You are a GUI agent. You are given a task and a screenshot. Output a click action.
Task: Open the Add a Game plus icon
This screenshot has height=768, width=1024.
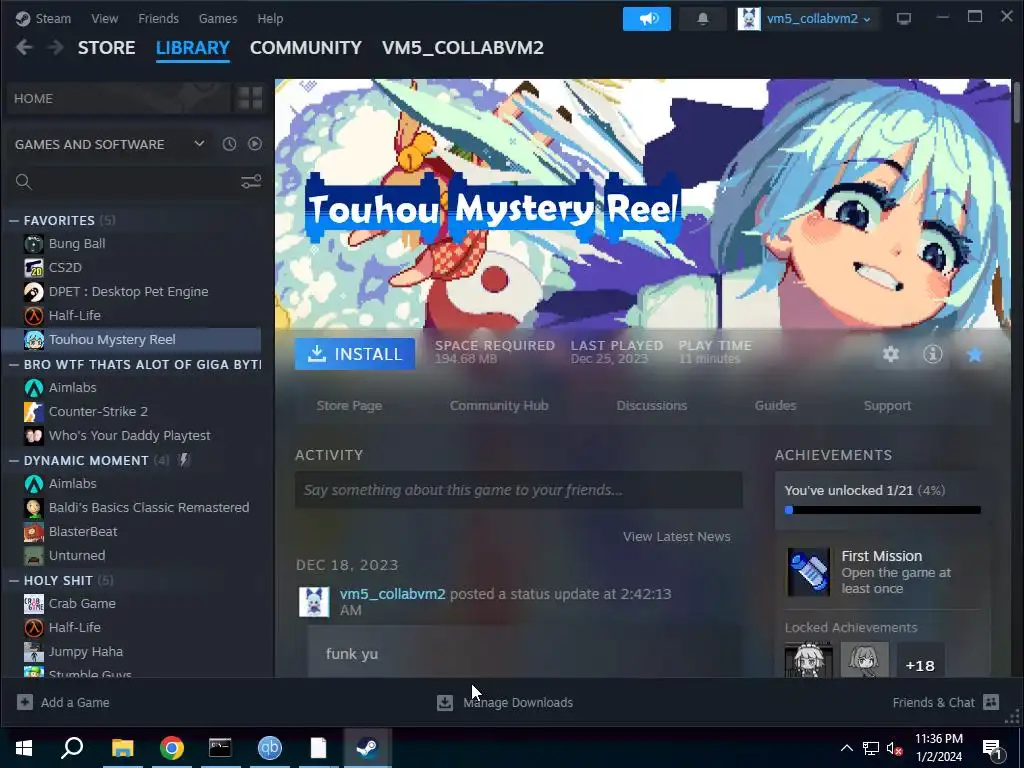25,702
